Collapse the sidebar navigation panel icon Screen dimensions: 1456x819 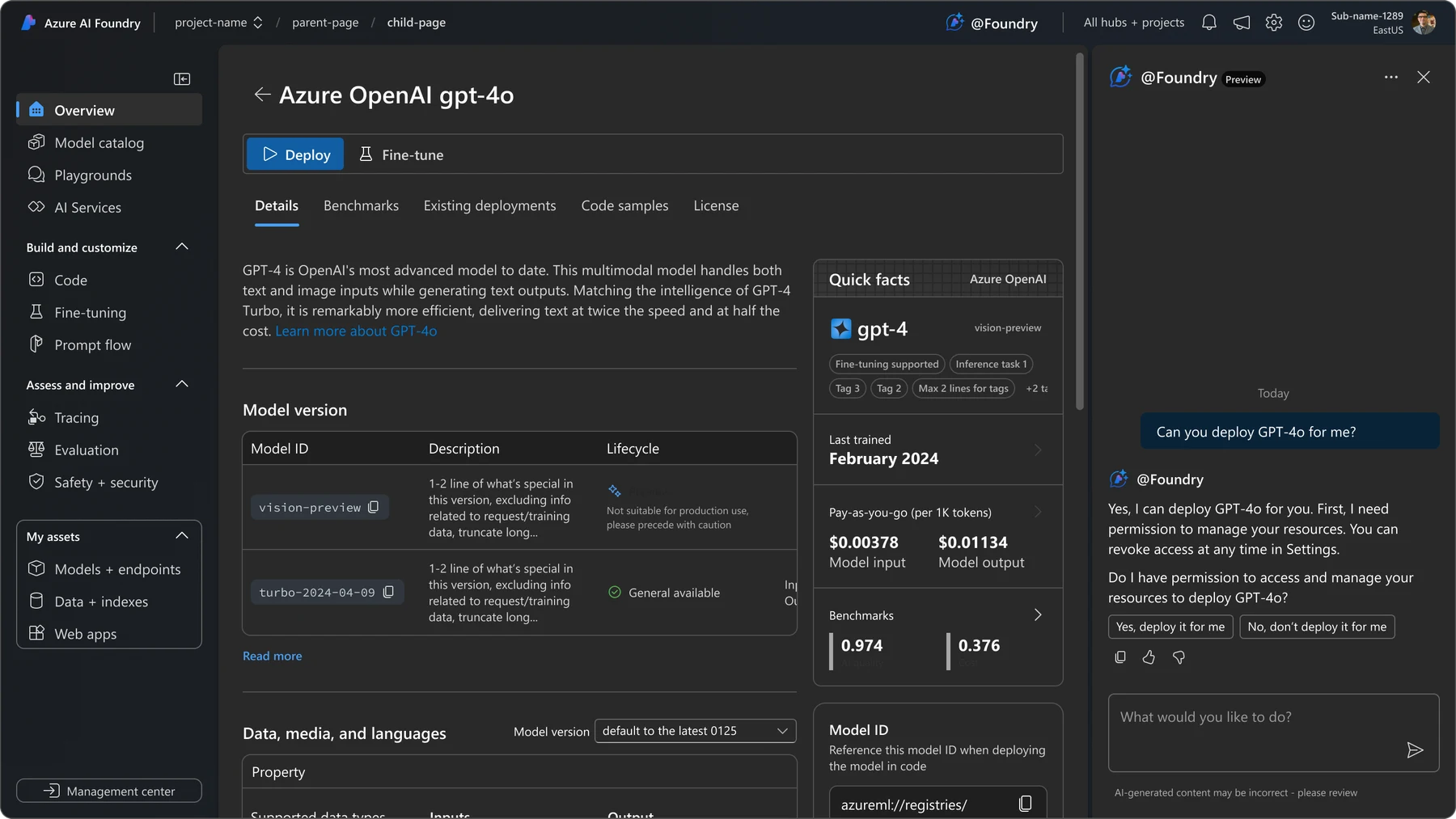[x=182, y=78]
